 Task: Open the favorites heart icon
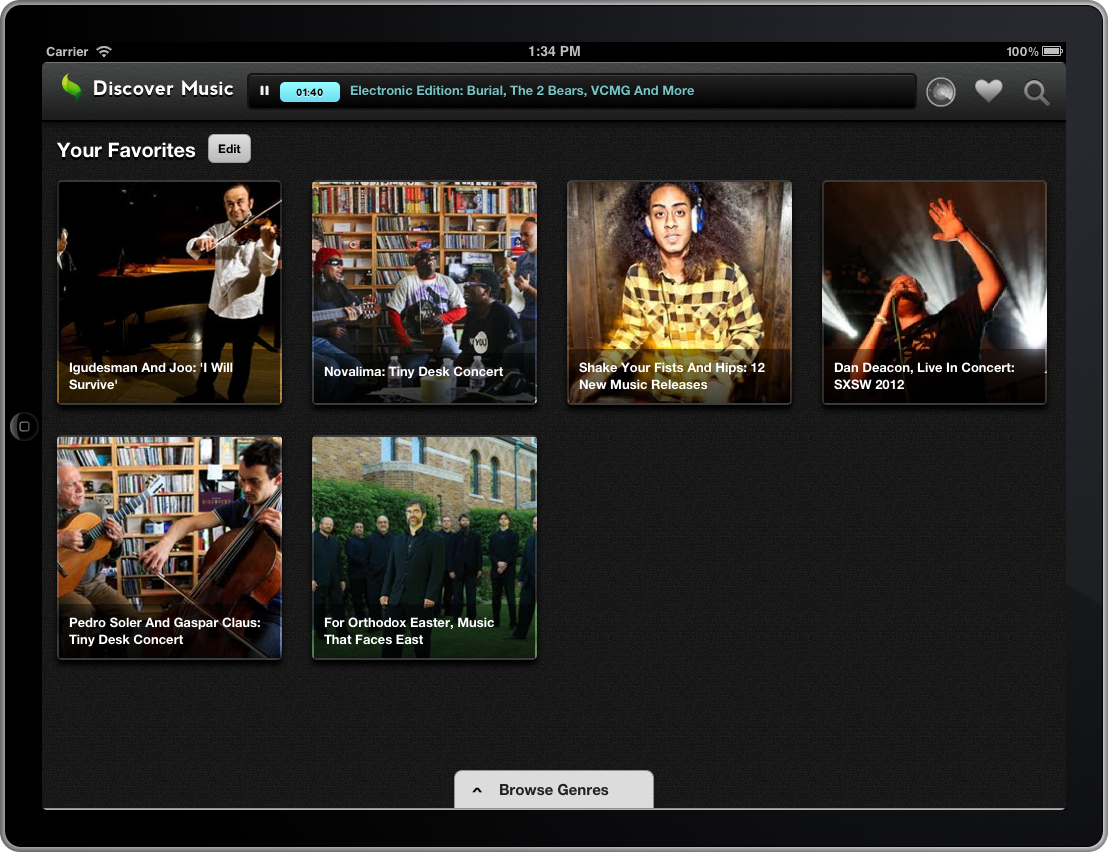tap(989, 91)
